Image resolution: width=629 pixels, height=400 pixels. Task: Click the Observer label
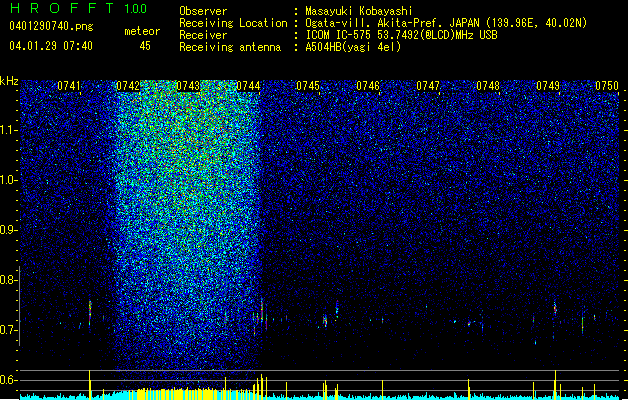[x=203, y=11]
